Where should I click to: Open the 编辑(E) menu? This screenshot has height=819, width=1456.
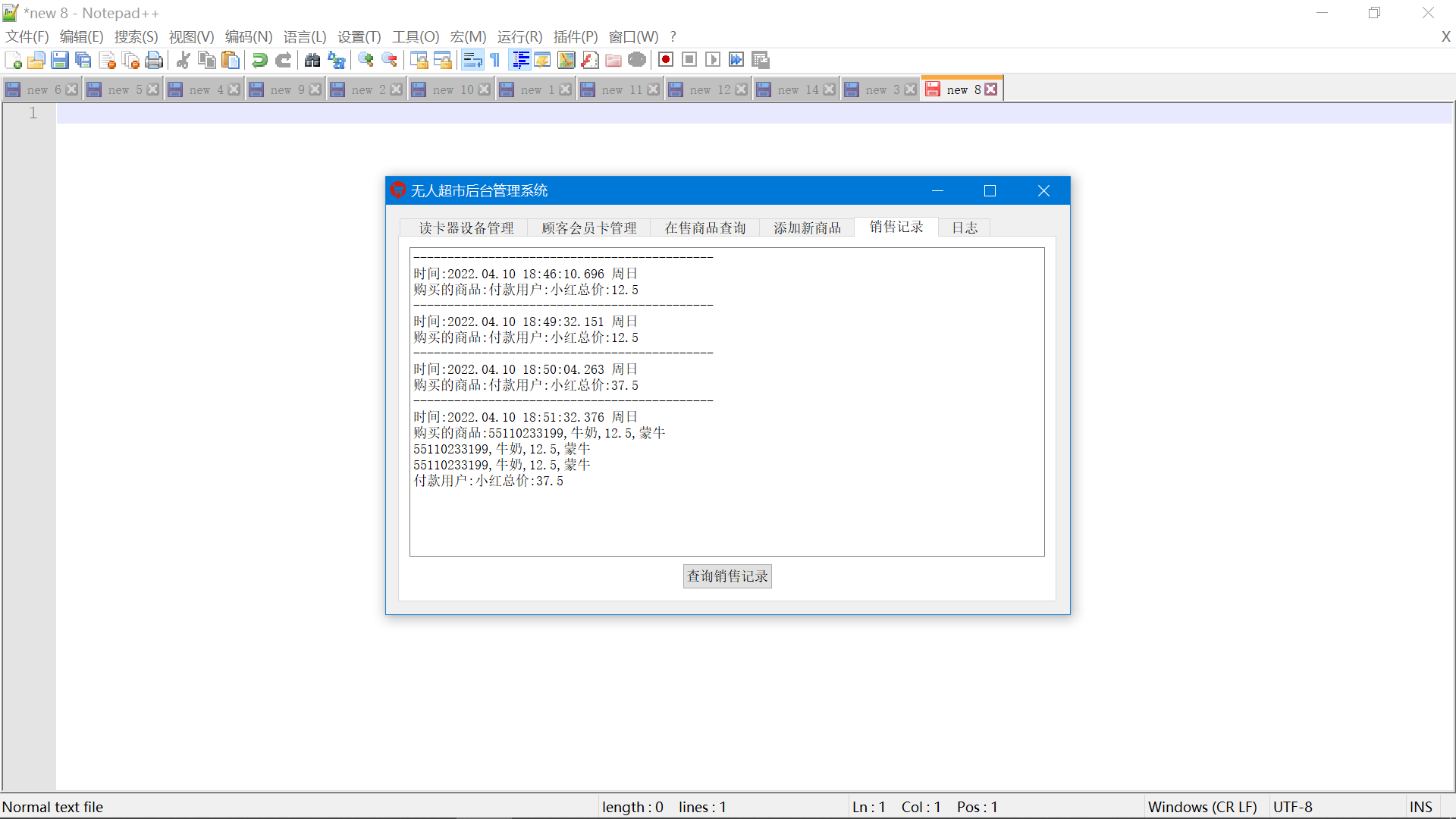81,36
